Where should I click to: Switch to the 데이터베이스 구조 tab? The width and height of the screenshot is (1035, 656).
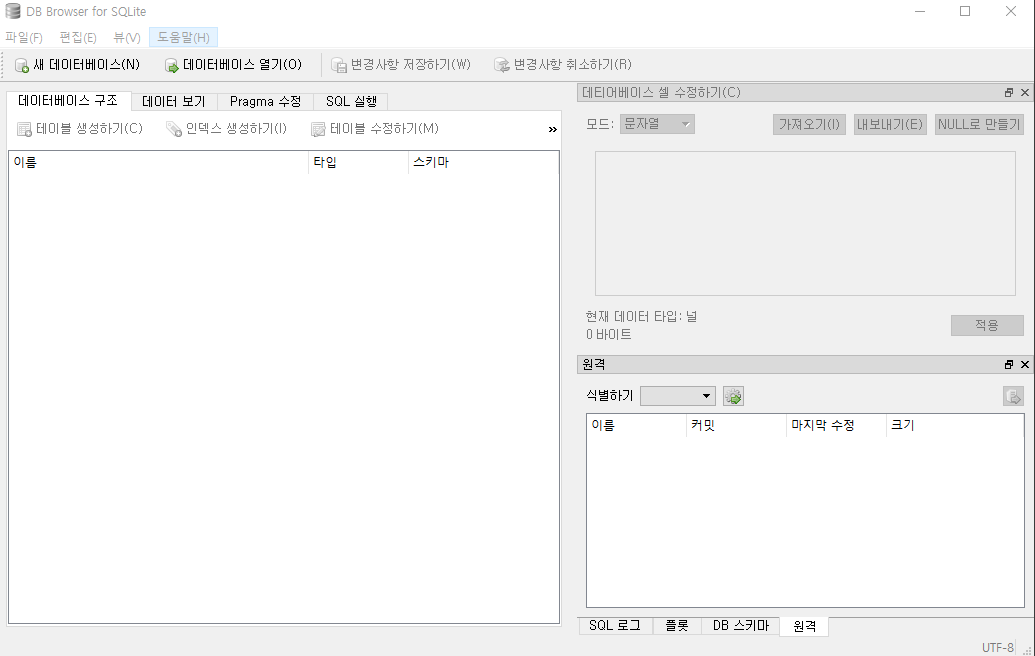(68, 100)
